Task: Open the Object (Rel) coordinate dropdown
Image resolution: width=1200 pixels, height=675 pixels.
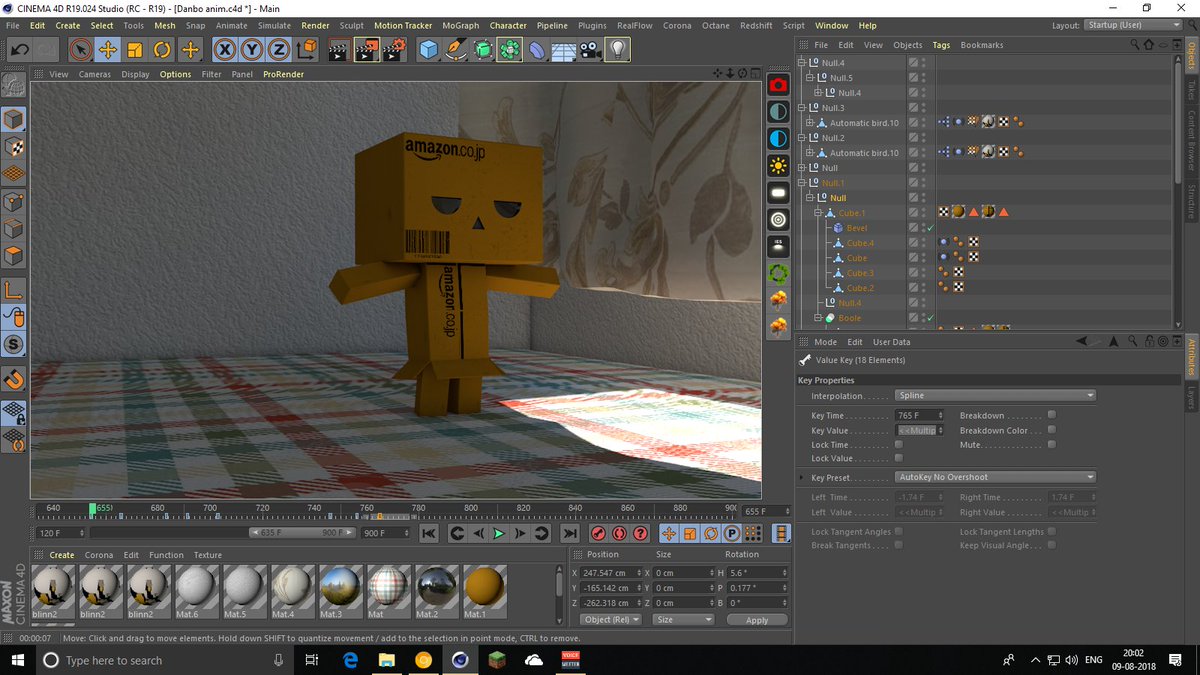Action: pyautogui.click(x=610, y=620)
